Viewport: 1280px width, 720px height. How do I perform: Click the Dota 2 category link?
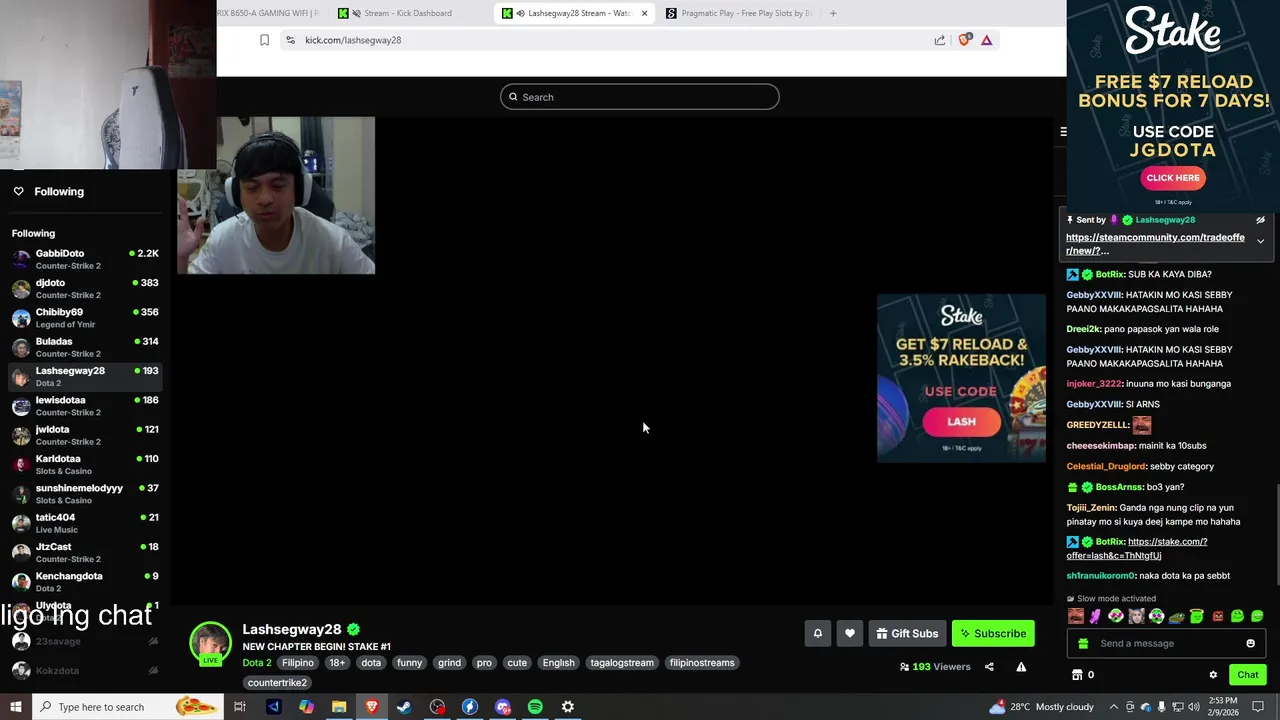pos(257,663)
